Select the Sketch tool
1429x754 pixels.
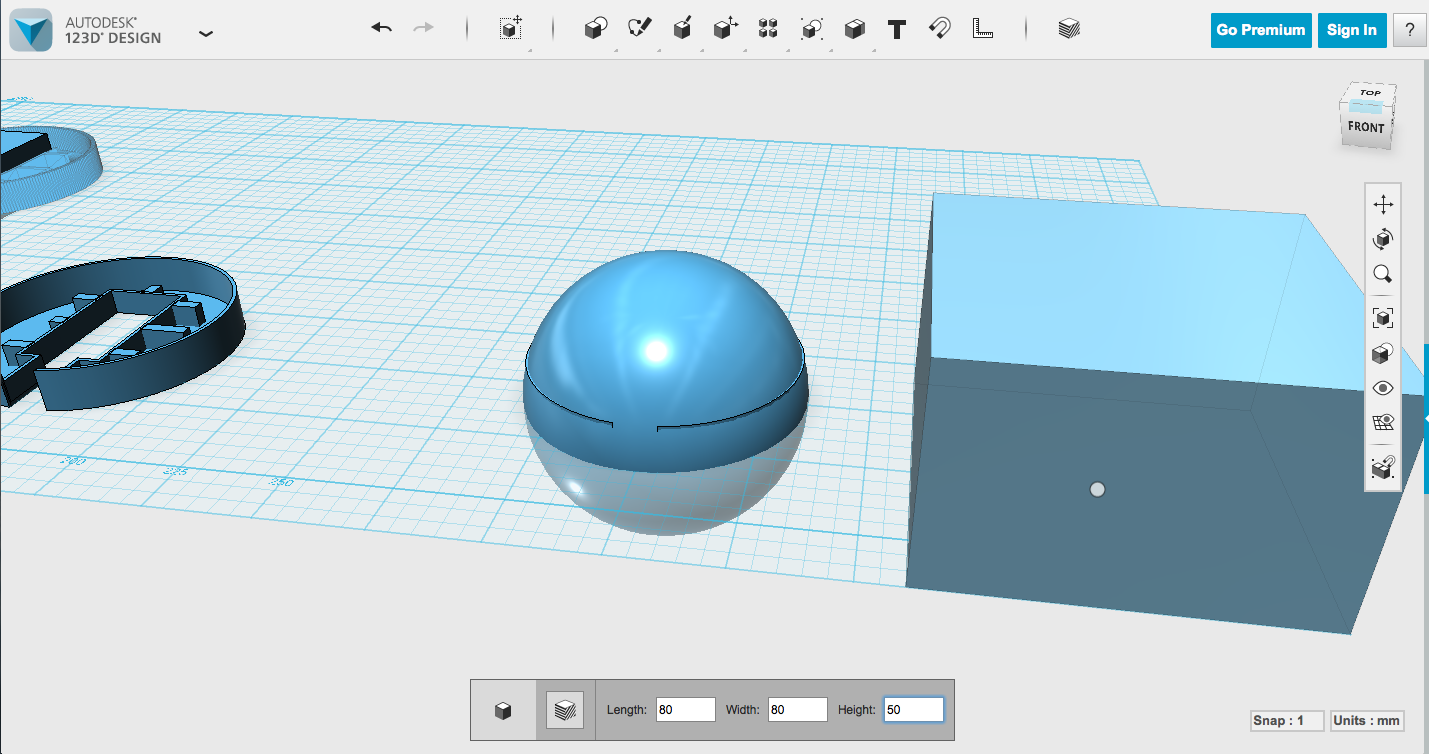tap(640, 29)
